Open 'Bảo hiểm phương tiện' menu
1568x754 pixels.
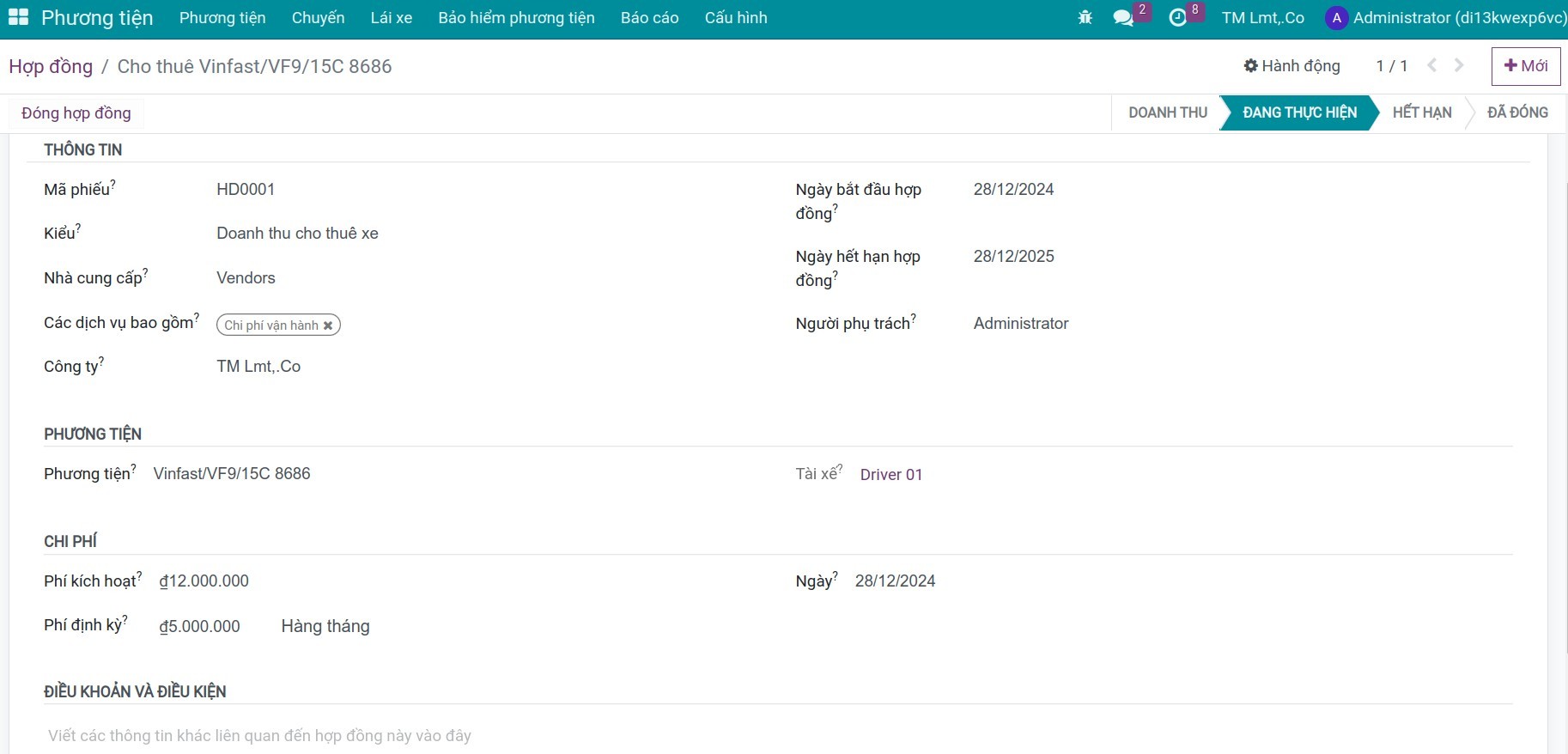[x=516, y=18]
